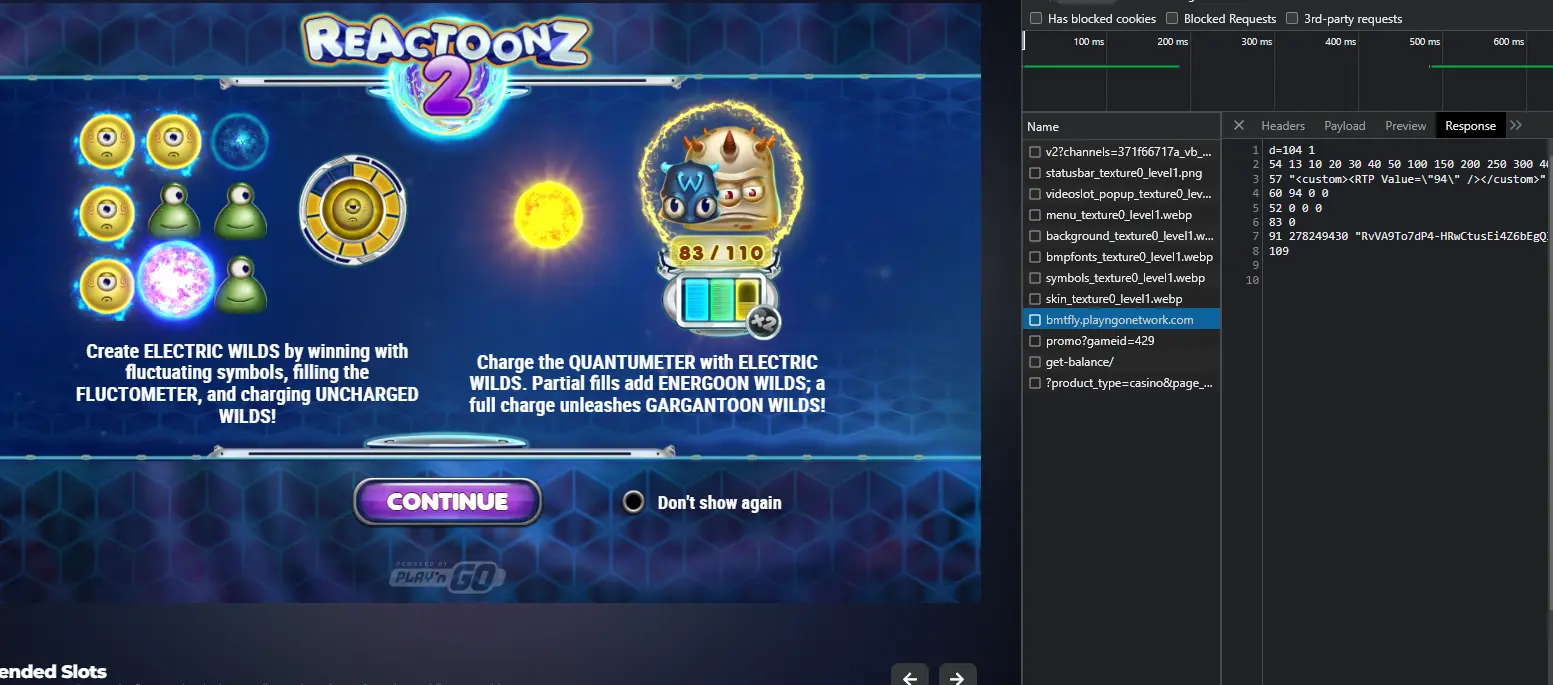1553x685 pixels.
Task: Tick the checkbox beside skin_texture0_level1.webp
Action: (1035, 299)
